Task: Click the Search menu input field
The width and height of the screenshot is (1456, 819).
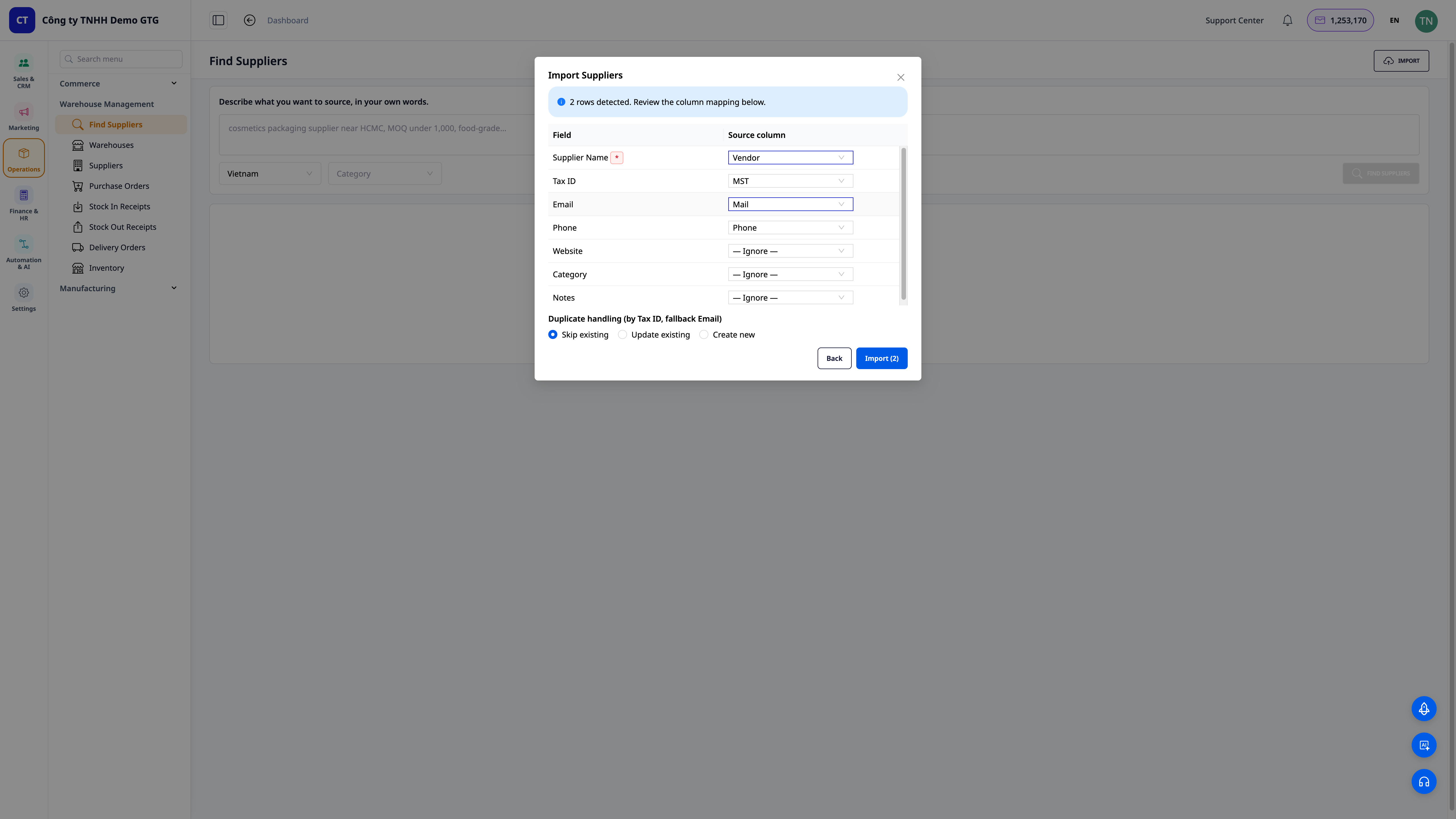Action: (x=121, y=59)
